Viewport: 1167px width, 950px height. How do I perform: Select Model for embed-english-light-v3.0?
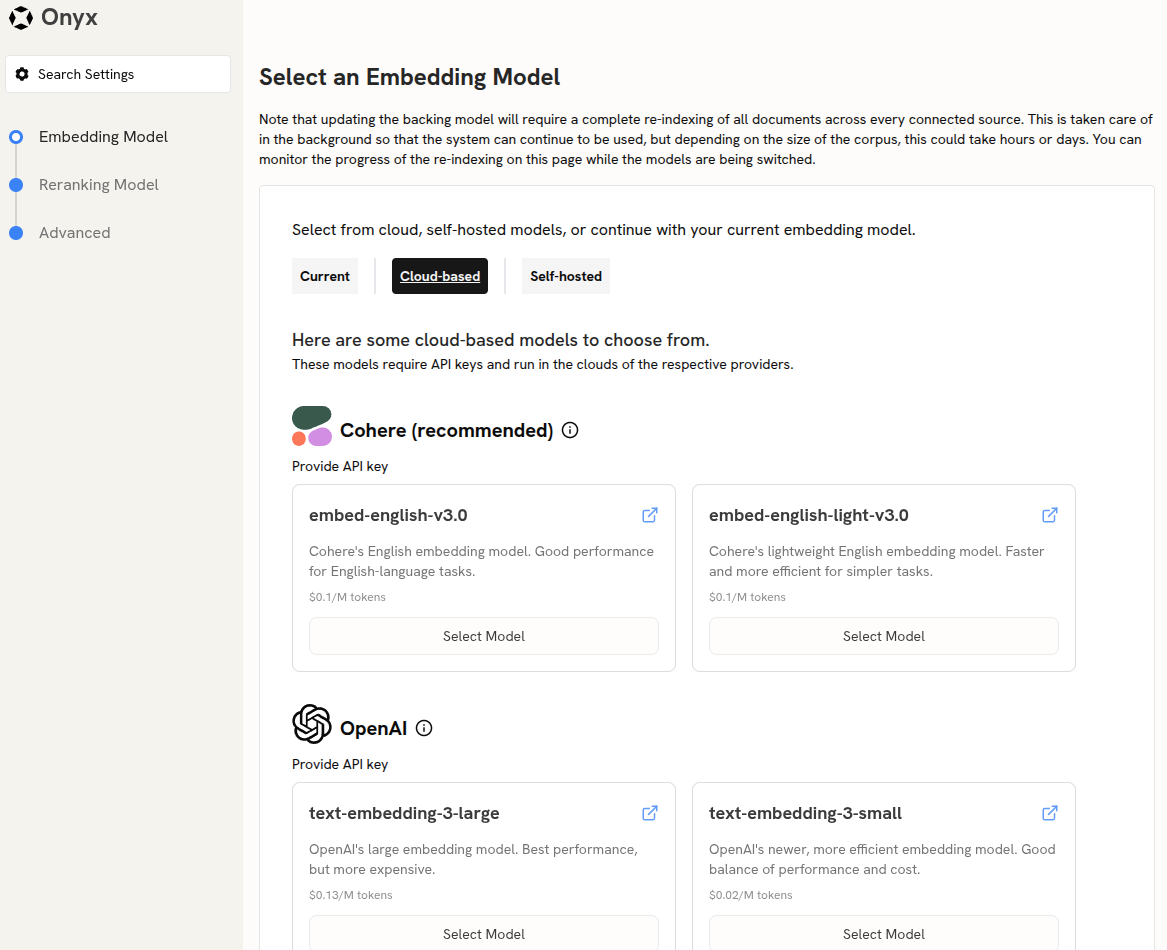(x=883, y=637)
